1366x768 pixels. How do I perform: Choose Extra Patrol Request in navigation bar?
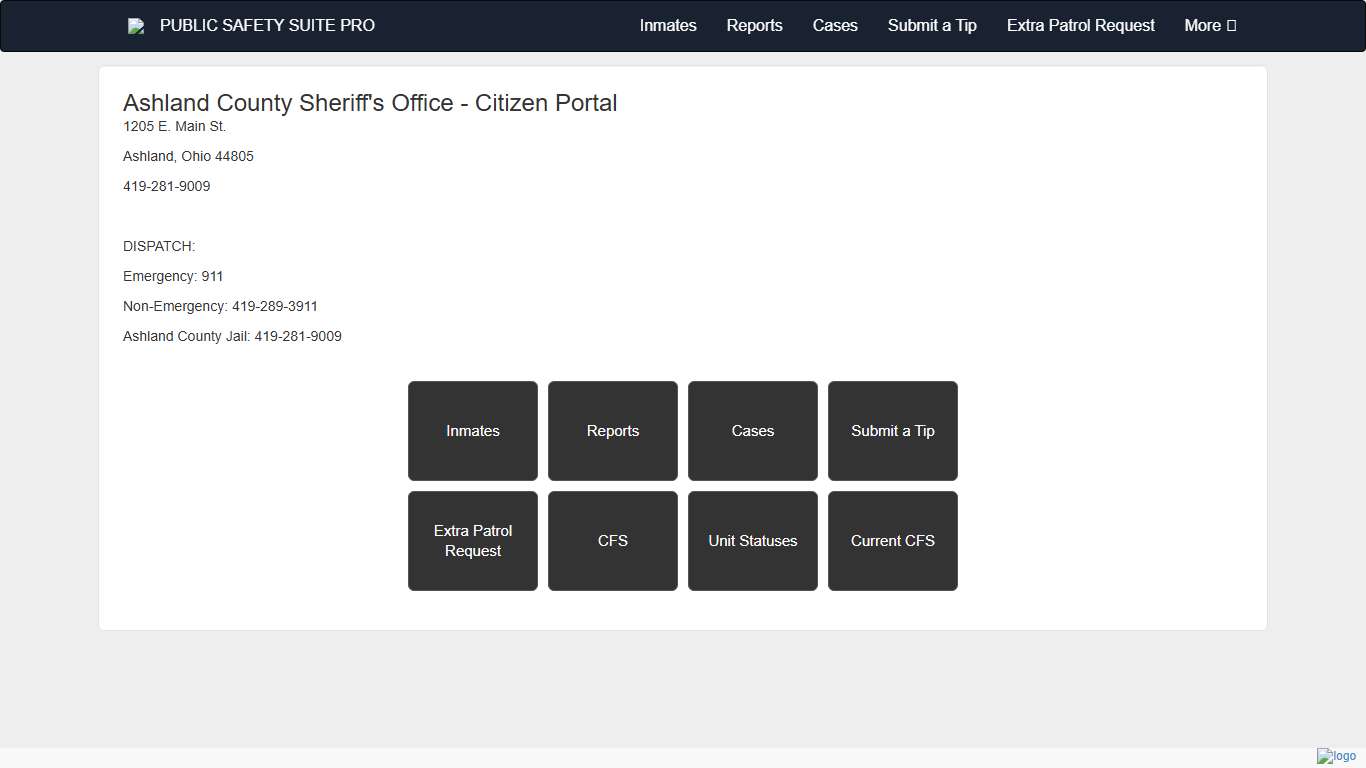click(x=1080, y=26)
